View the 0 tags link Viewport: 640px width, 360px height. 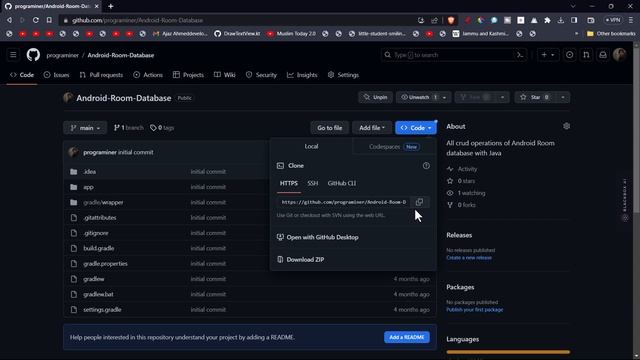click(x=162, y=128)
